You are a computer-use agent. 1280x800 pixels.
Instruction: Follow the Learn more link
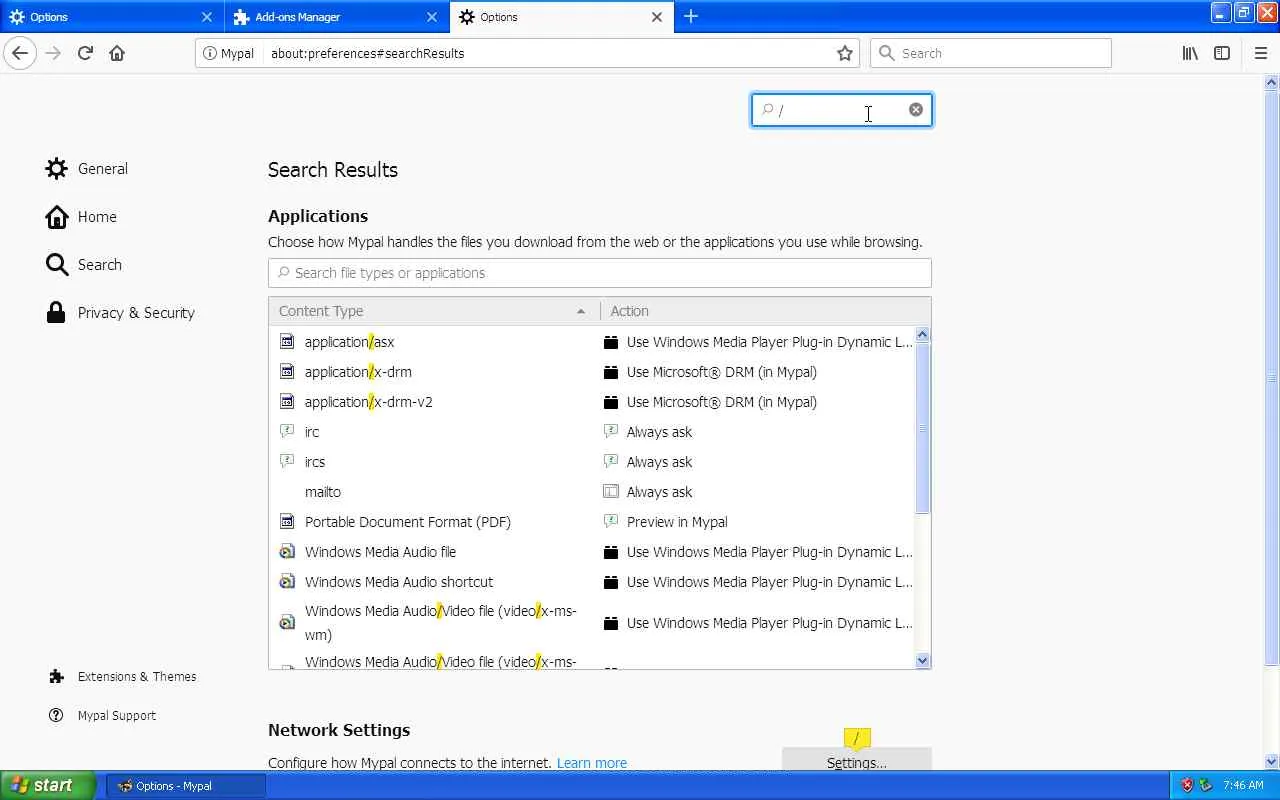pyautogui.click(x=592, y=763)
